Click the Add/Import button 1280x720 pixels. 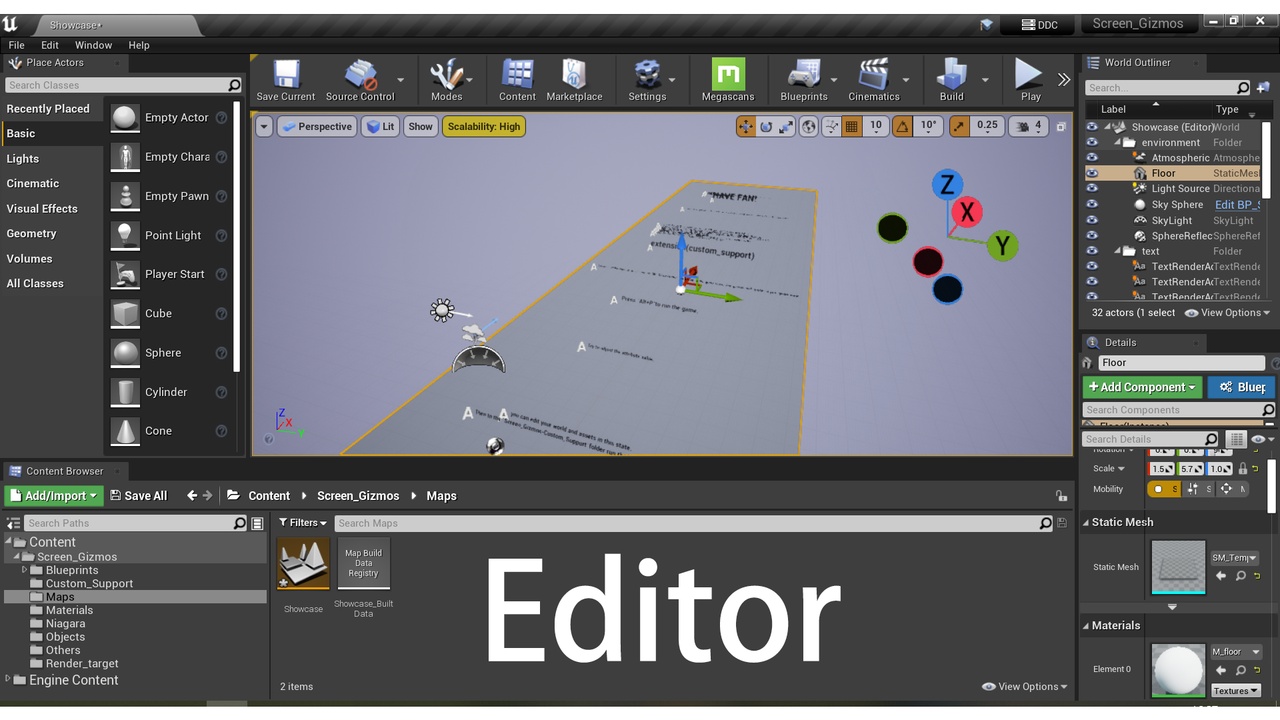tap(54, 496)
